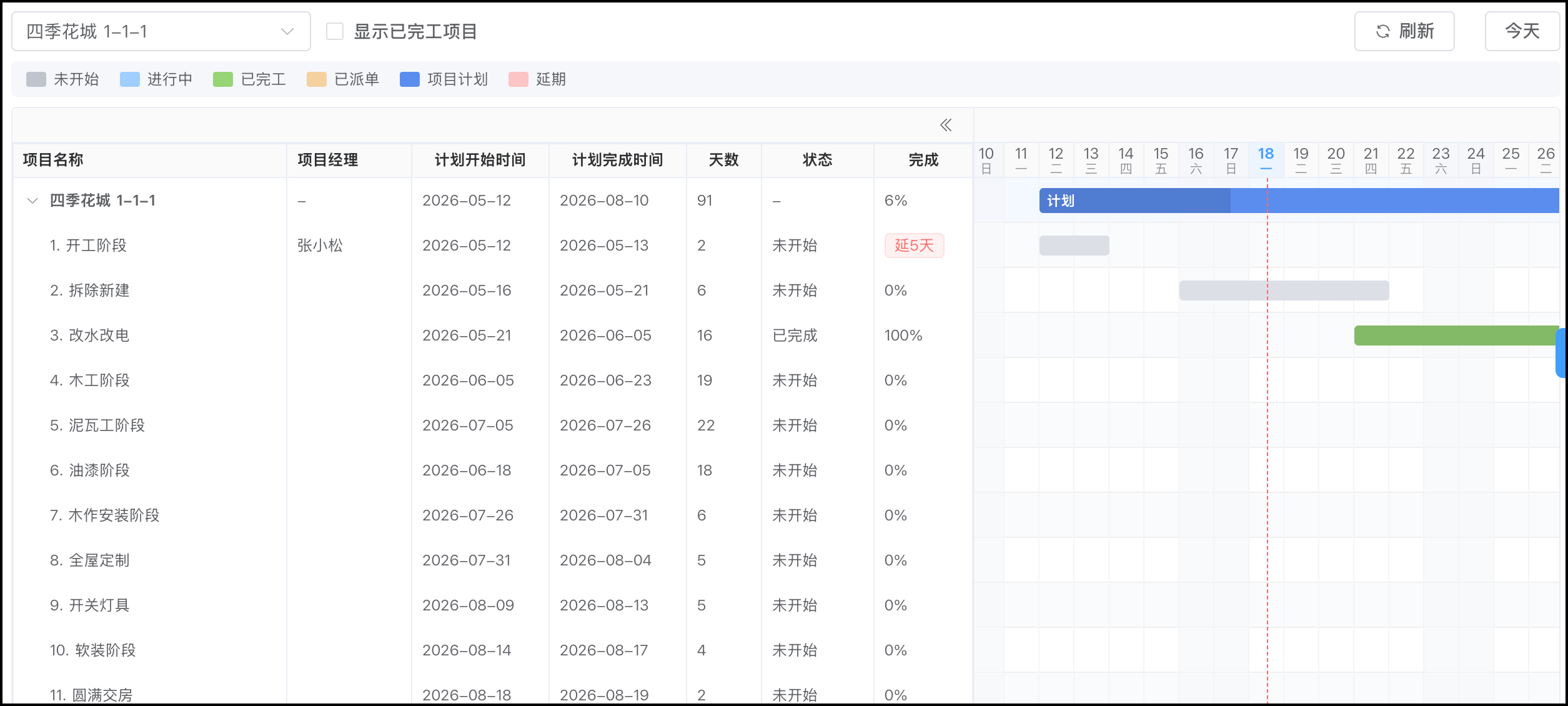
Task: Toggle the 显示已完工项目 checkbox
Action: coord(335,31)
